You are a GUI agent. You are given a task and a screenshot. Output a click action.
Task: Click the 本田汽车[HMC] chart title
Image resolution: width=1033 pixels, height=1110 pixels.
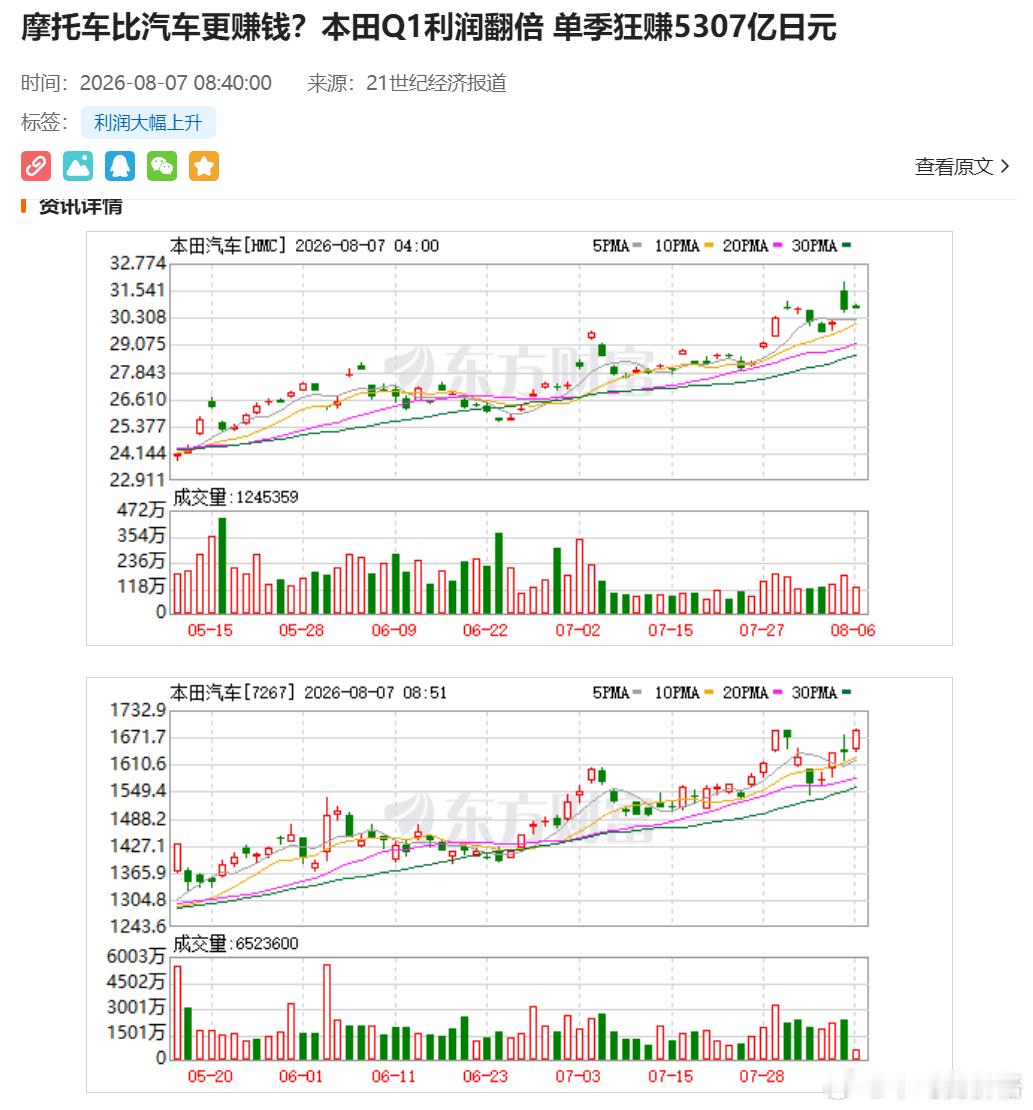[x=304, y=246]
